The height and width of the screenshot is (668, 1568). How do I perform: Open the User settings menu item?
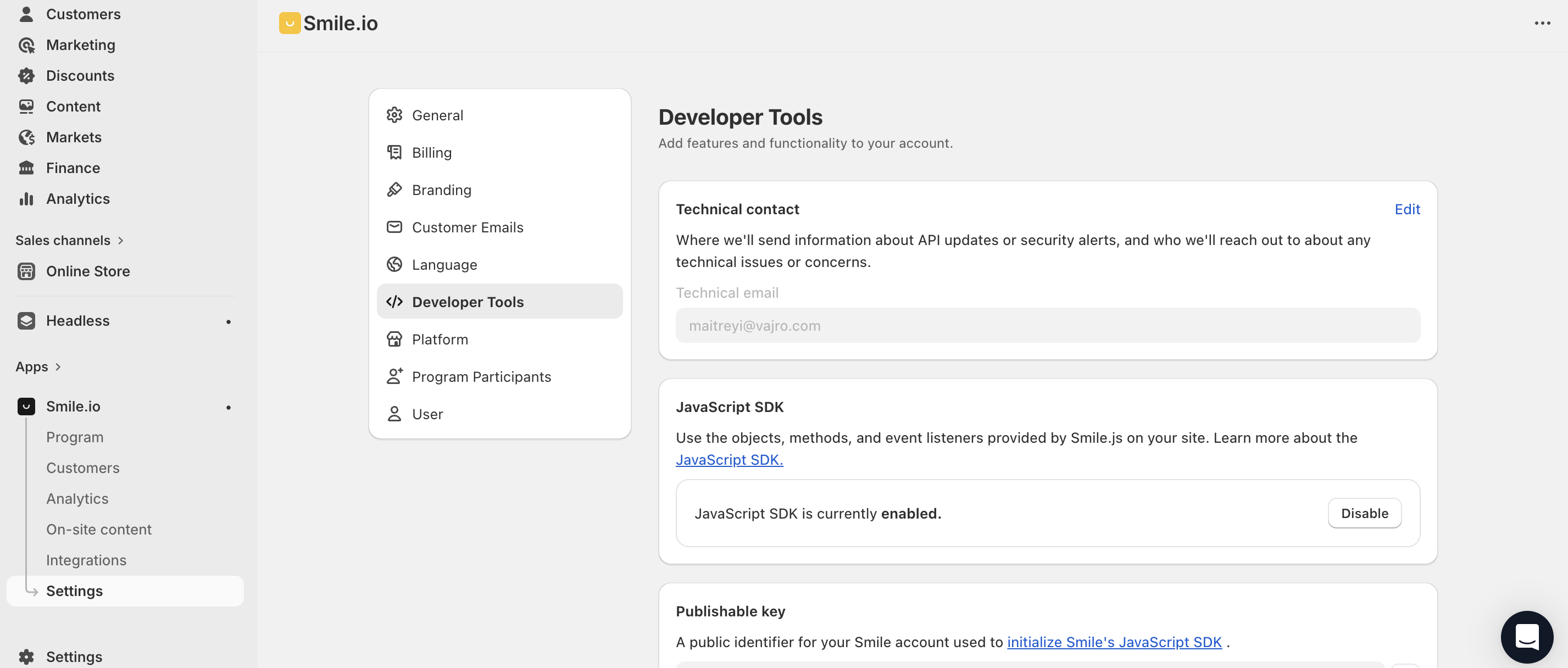[427, 414]
